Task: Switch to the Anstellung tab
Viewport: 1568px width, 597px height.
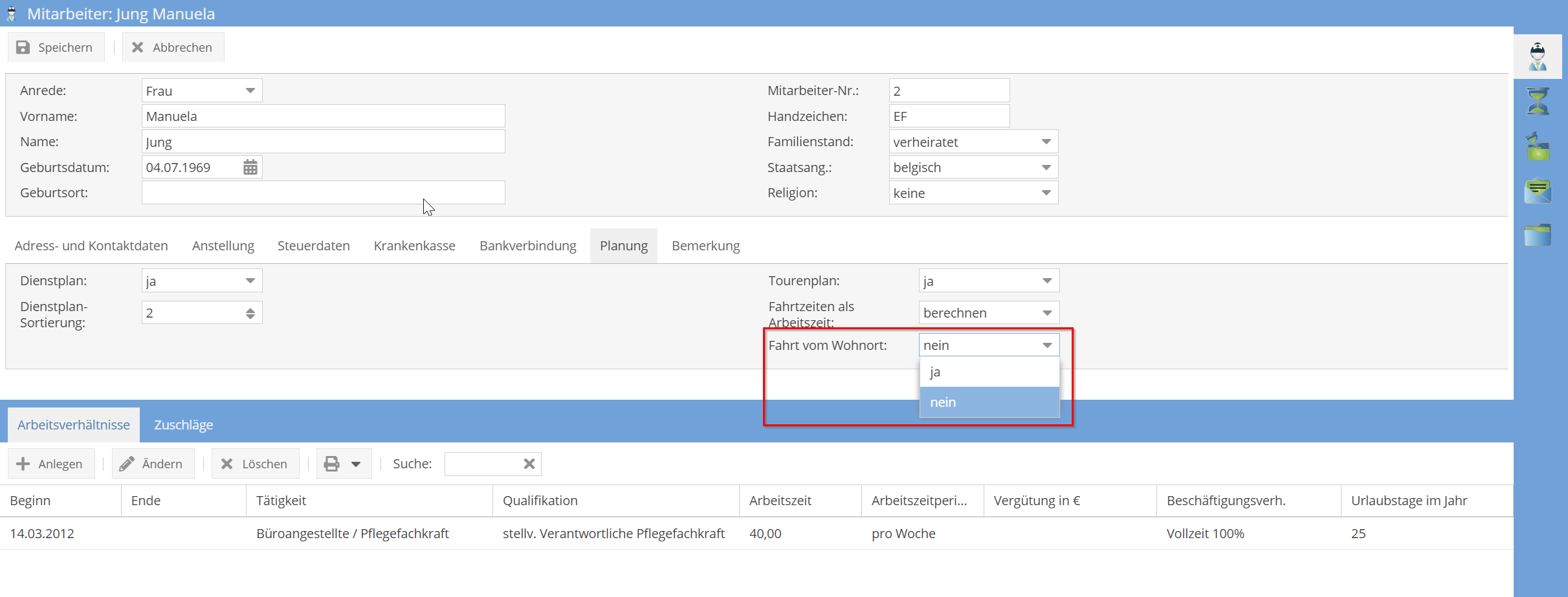Action: tap(223, 246)
